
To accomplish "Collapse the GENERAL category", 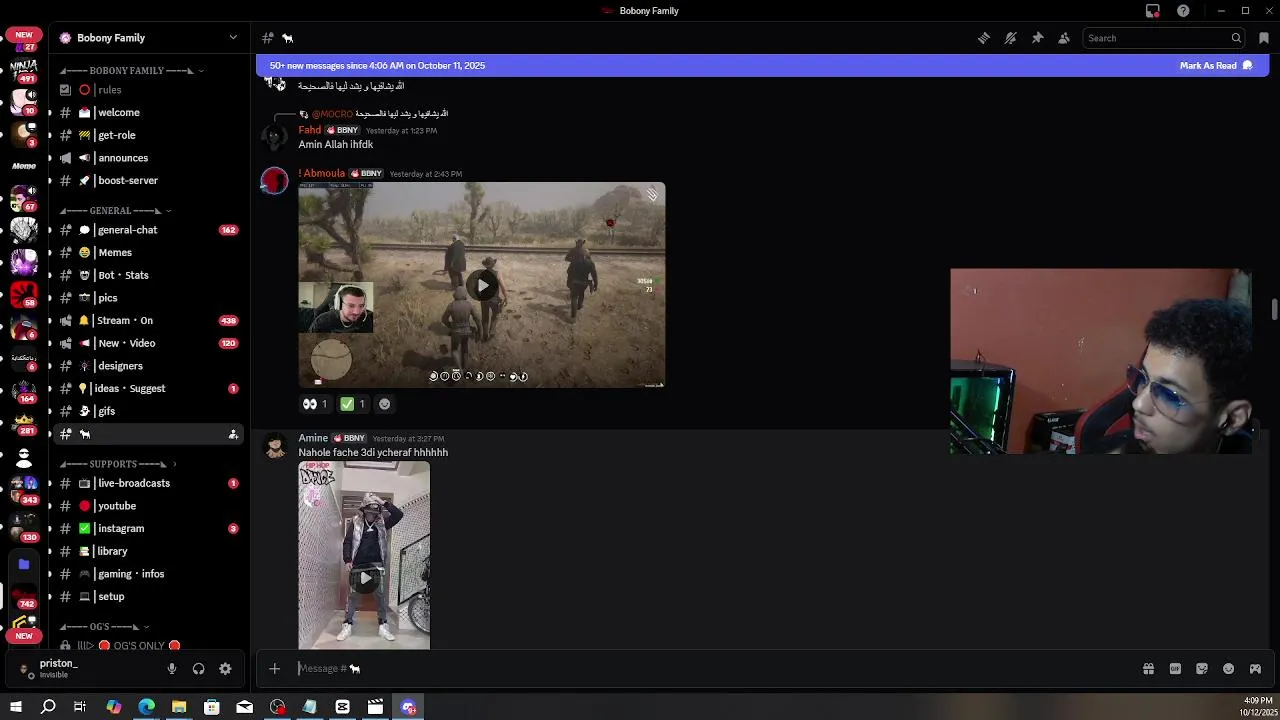I will coord(116,211).
